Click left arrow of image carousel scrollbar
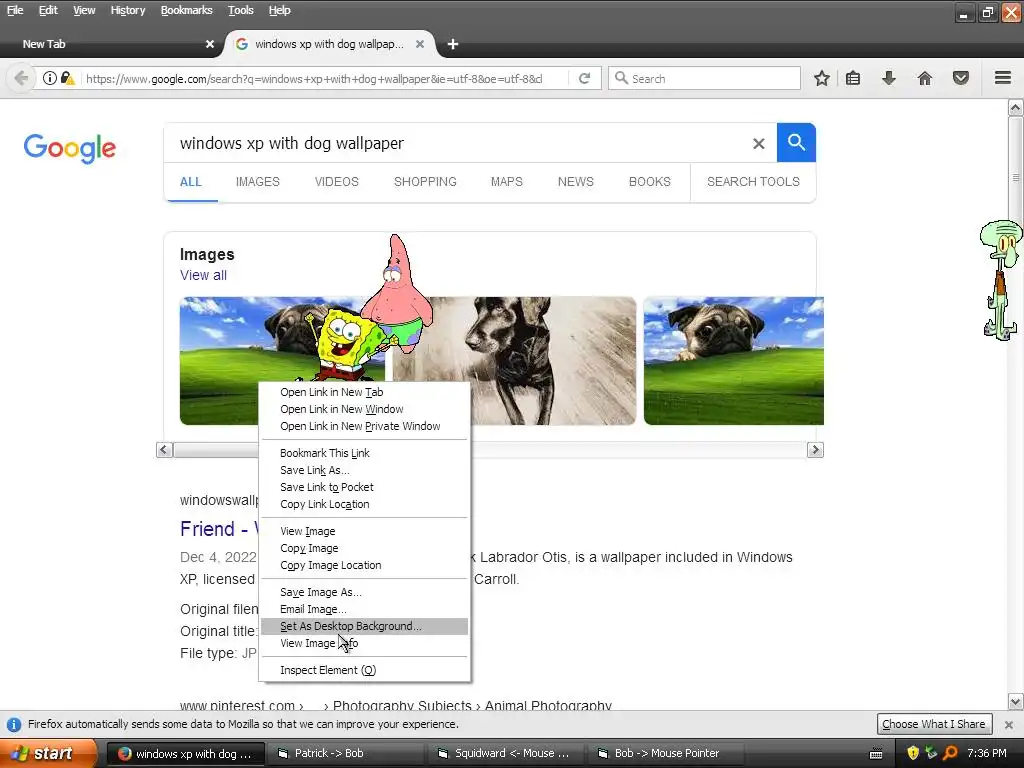Screen dimensions: 1024x768 (x=165, y=450)
